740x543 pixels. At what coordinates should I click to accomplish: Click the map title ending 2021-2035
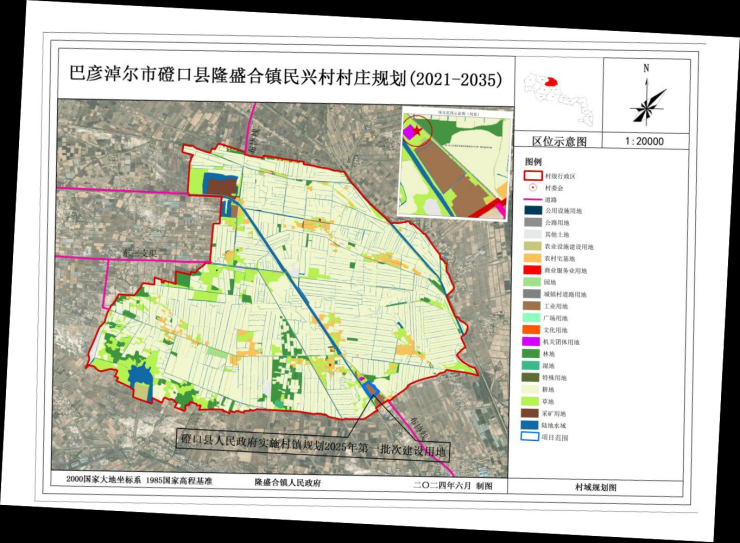tap(286, 76)
